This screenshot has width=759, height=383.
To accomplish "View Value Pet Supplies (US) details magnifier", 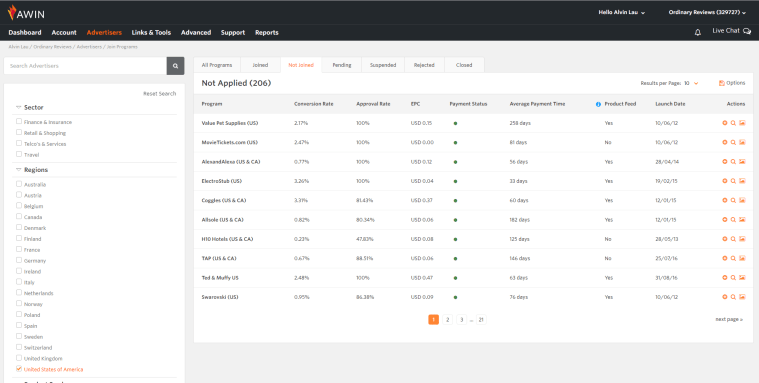I will click(733, 123).
